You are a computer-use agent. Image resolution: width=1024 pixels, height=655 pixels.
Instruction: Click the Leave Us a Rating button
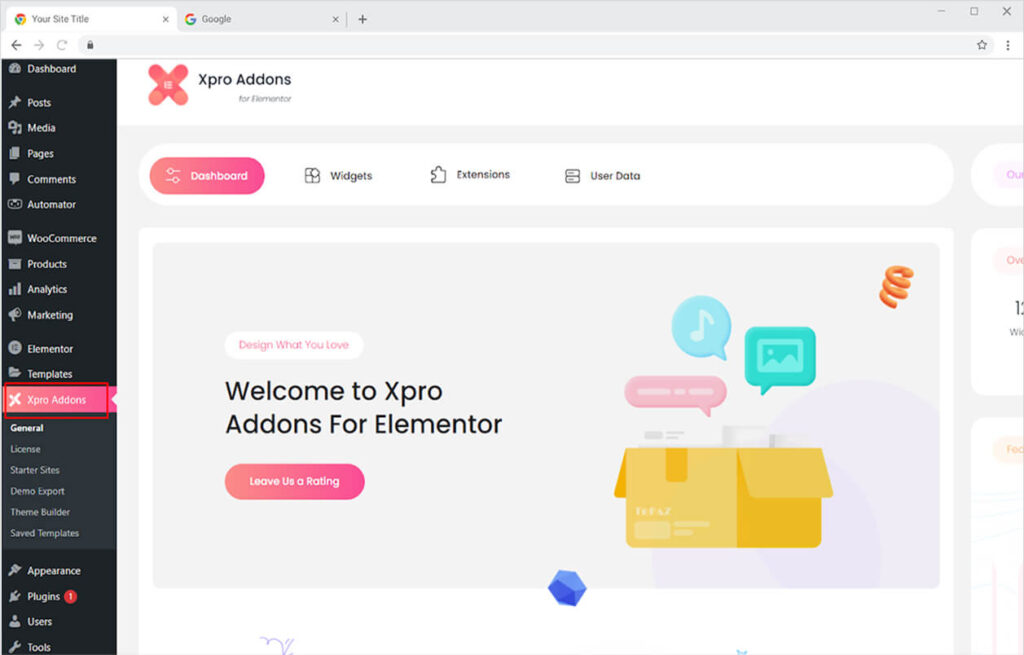point(294,481)
